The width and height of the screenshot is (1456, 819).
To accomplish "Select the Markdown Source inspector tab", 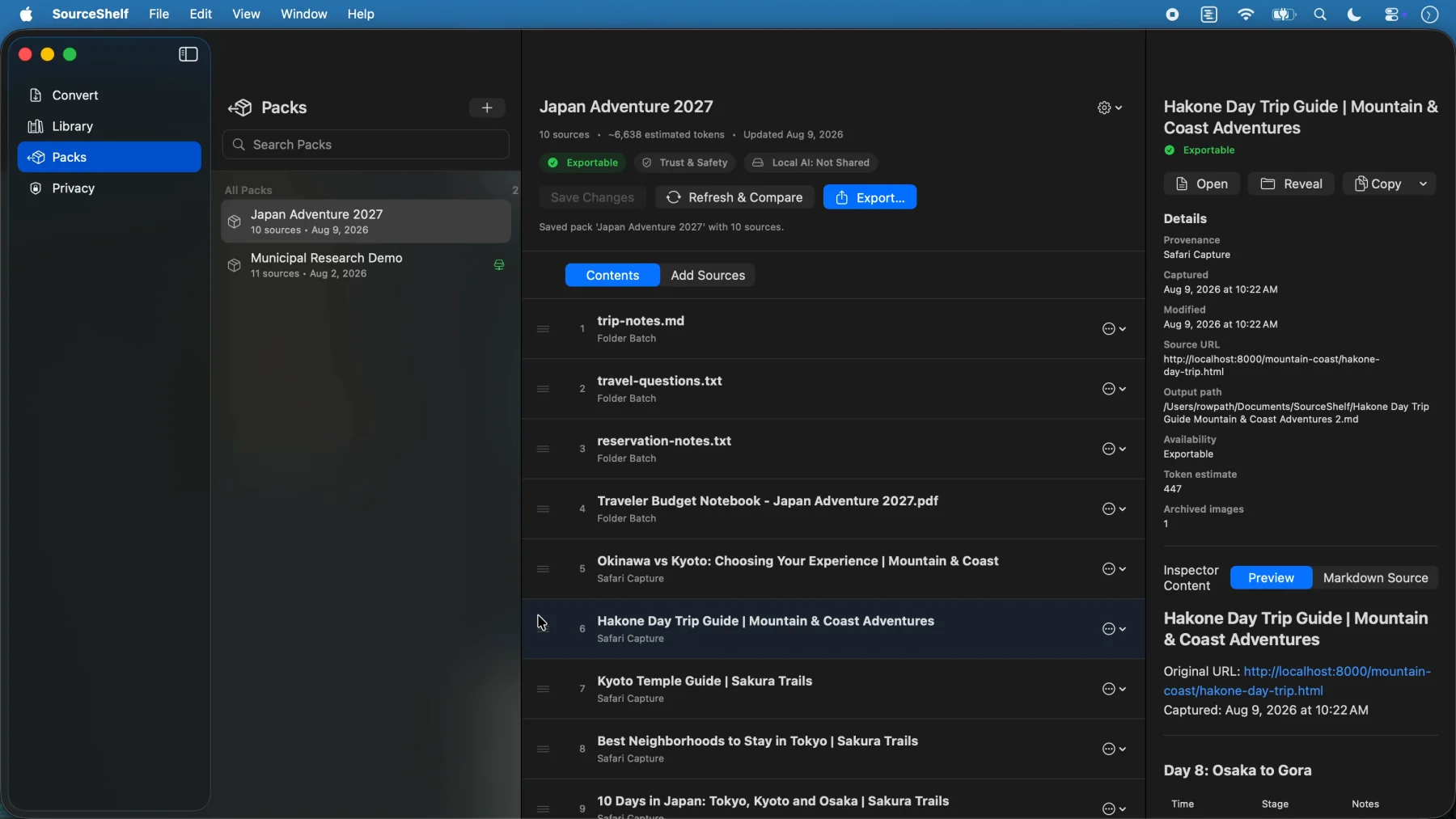I will click(x=1375, y=578).
